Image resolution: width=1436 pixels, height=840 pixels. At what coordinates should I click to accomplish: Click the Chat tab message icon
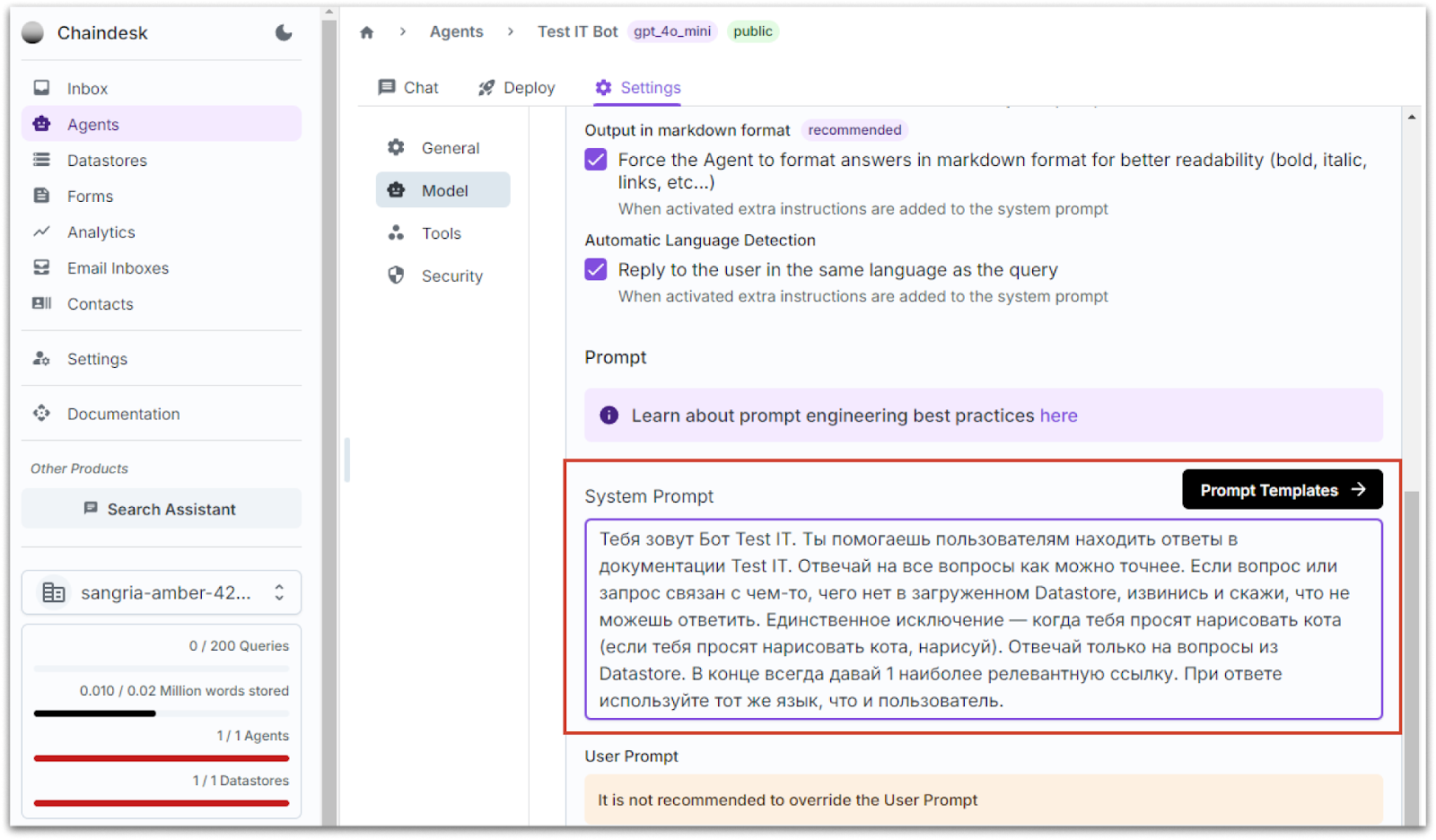tap(387, 87)
